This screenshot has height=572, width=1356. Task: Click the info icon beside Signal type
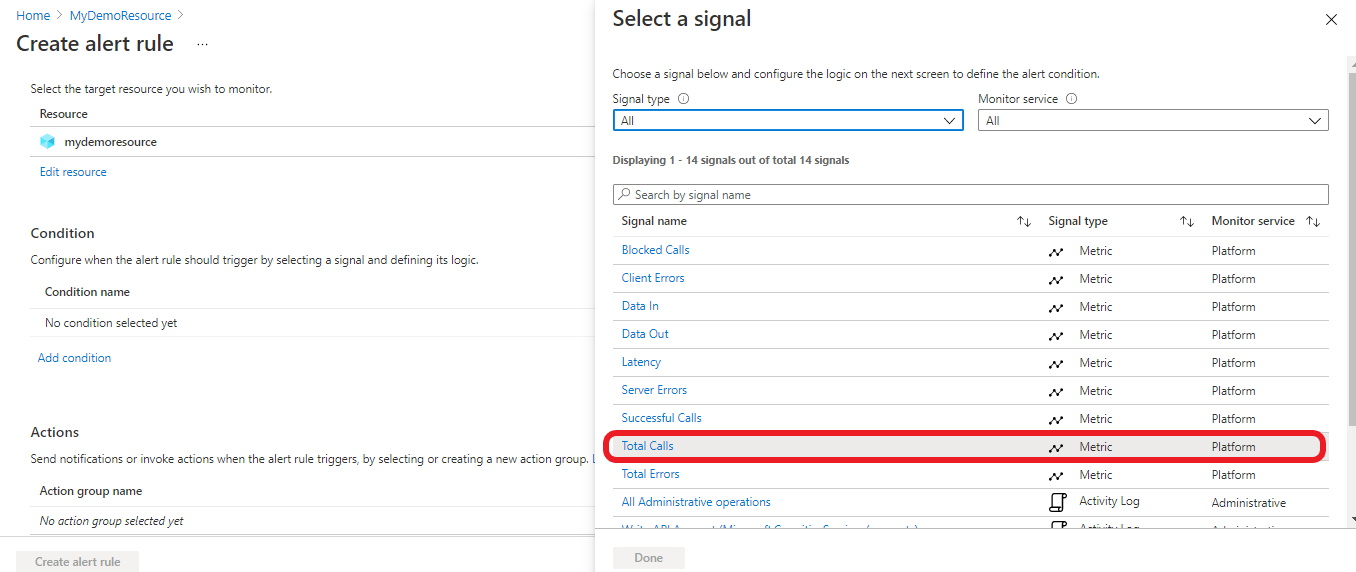coord(684,99)
